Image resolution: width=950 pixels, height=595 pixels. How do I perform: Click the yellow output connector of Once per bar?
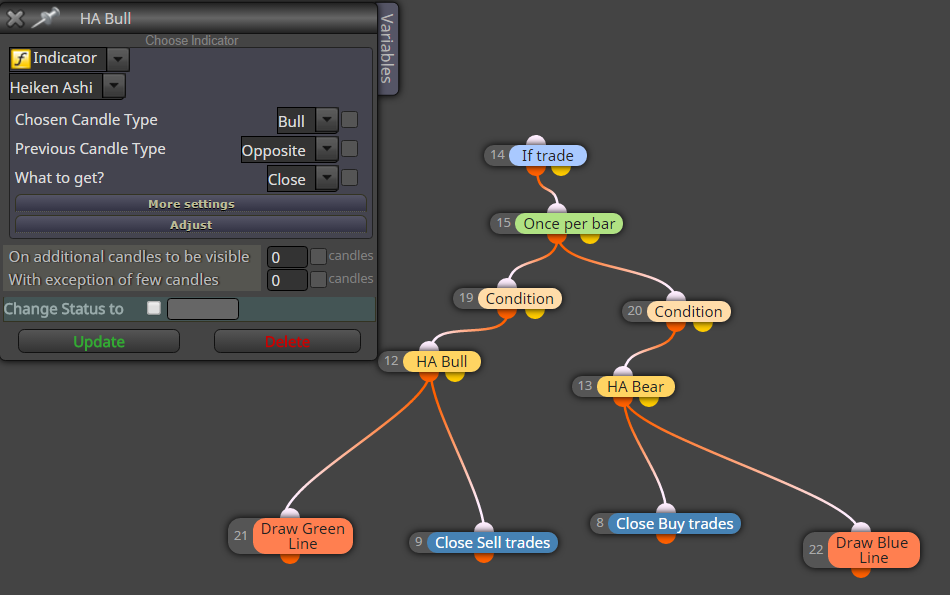[590, 238]
